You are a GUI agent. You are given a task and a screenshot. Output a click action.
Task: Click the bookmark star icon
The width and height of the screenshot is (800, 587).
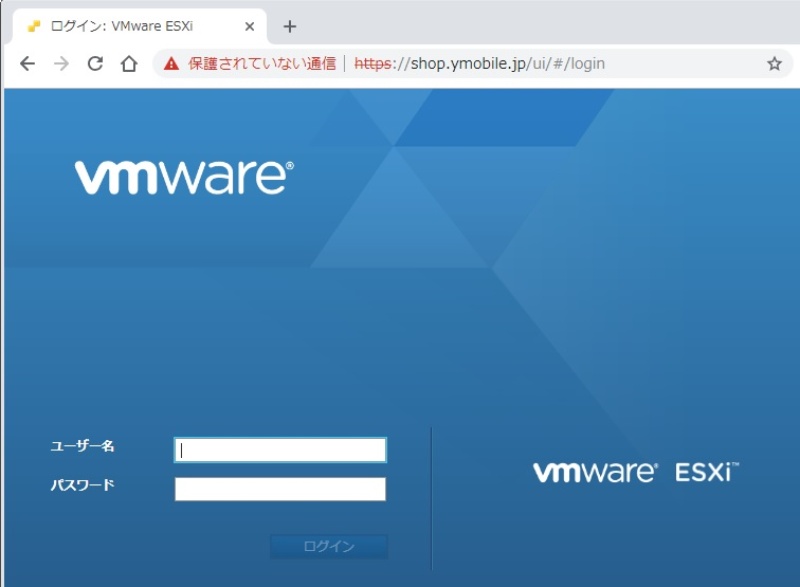(x=775, y=62)
